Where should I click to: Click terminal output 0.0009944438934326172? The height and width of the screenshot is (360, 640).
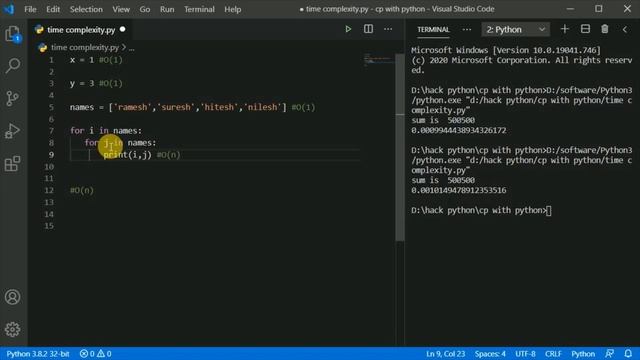point(459,130)
